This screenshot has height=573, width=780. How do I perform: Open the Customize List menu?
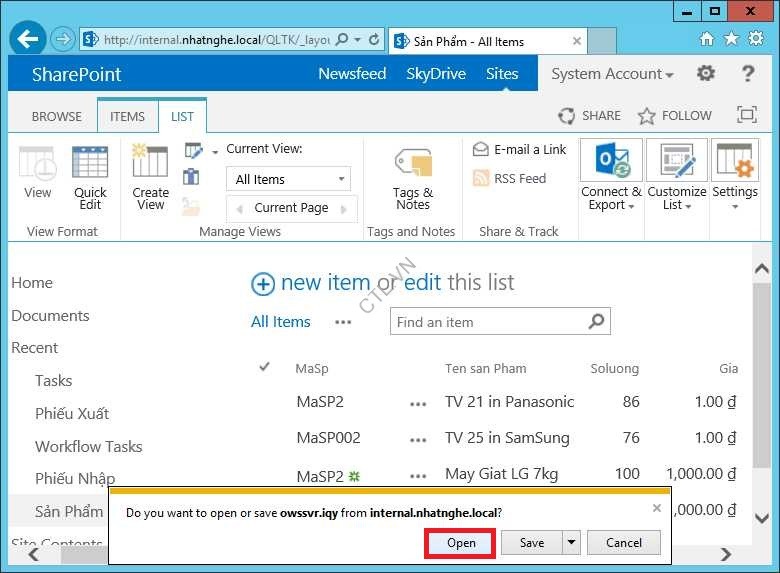pos(677,176)
